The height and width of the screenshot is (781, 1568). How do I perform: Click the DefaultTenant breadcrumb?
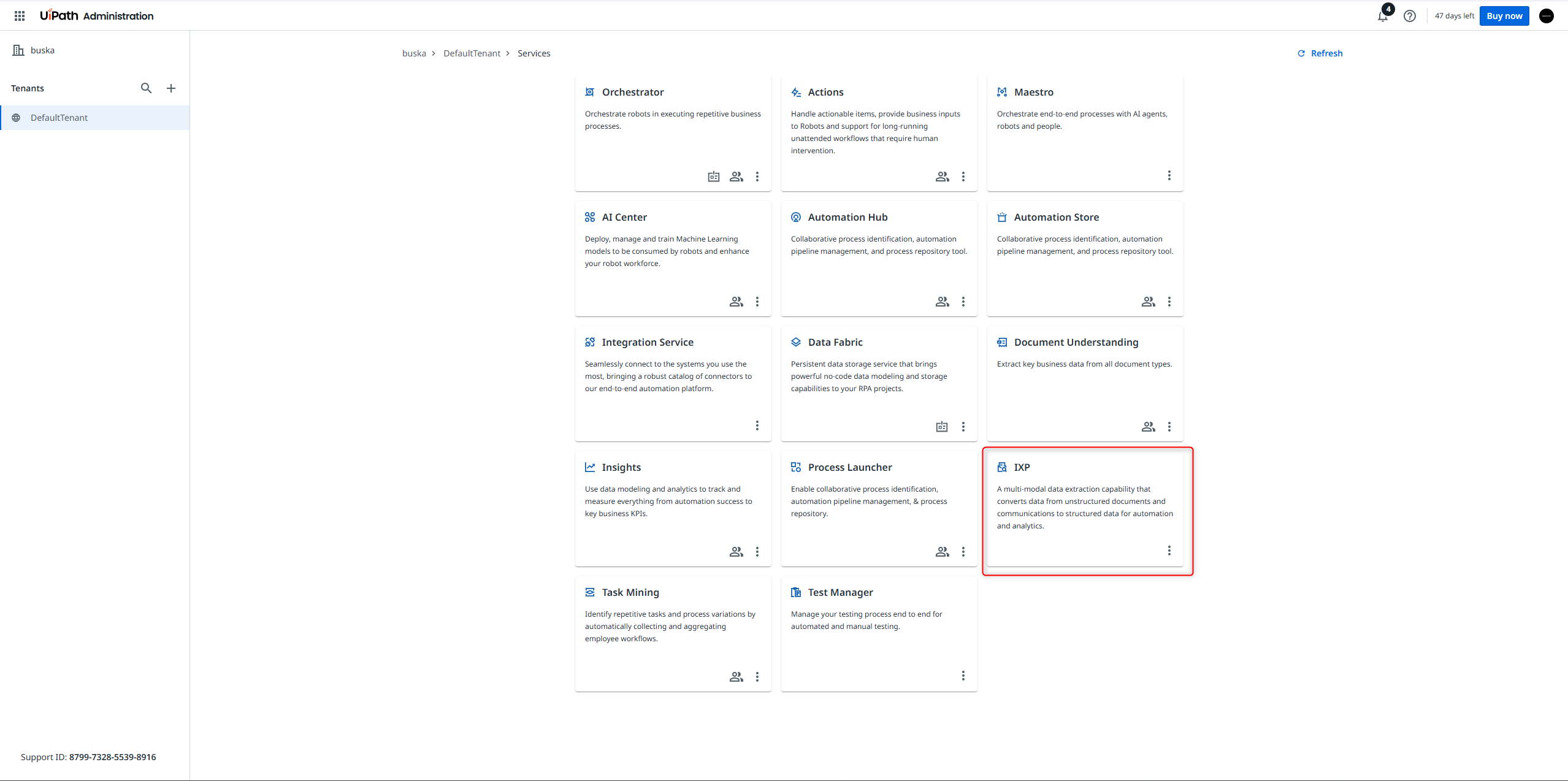pyautogui.click(x=472, y=53)
